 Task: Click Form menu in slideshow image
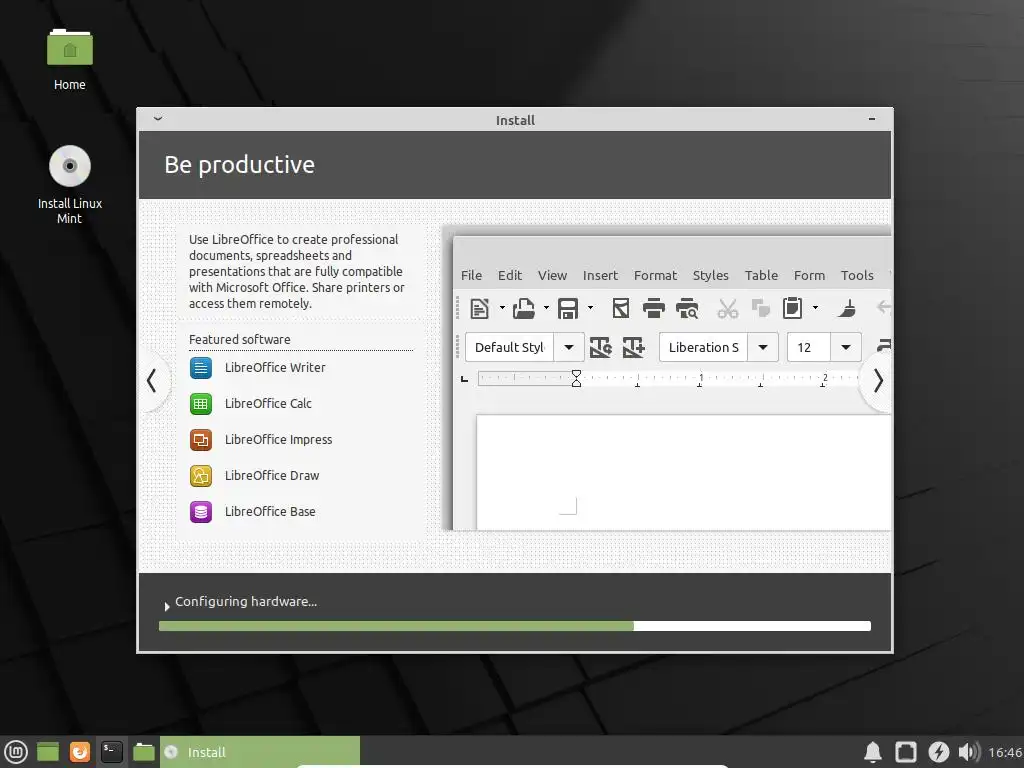tap(809, 276)
